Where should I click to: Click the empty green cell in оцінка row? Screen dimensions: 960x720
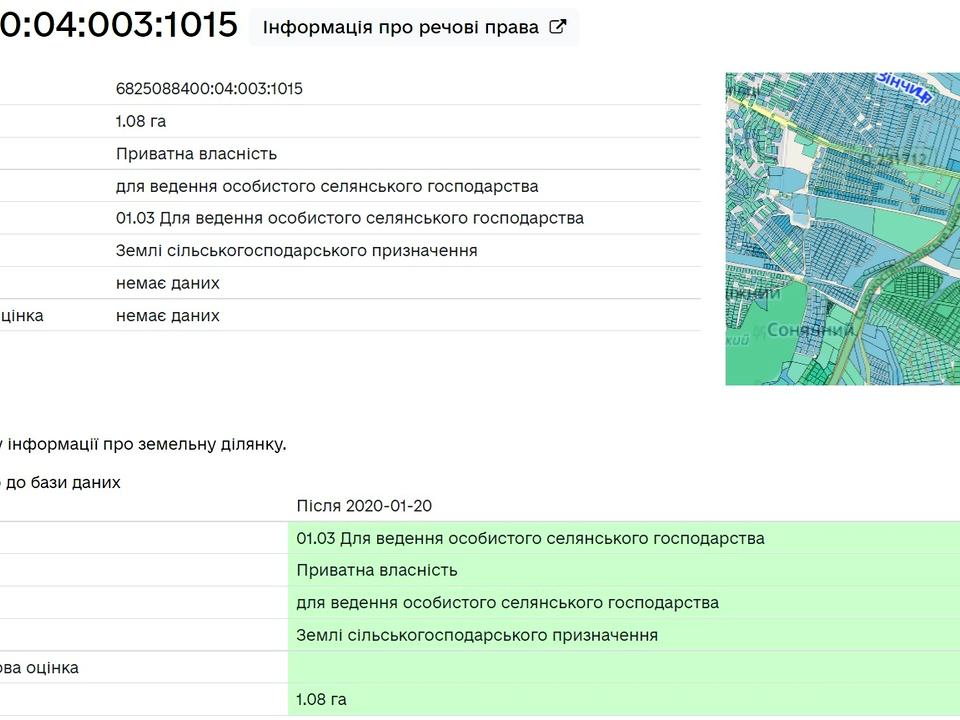pyautogui.click(x=620, y=667)
